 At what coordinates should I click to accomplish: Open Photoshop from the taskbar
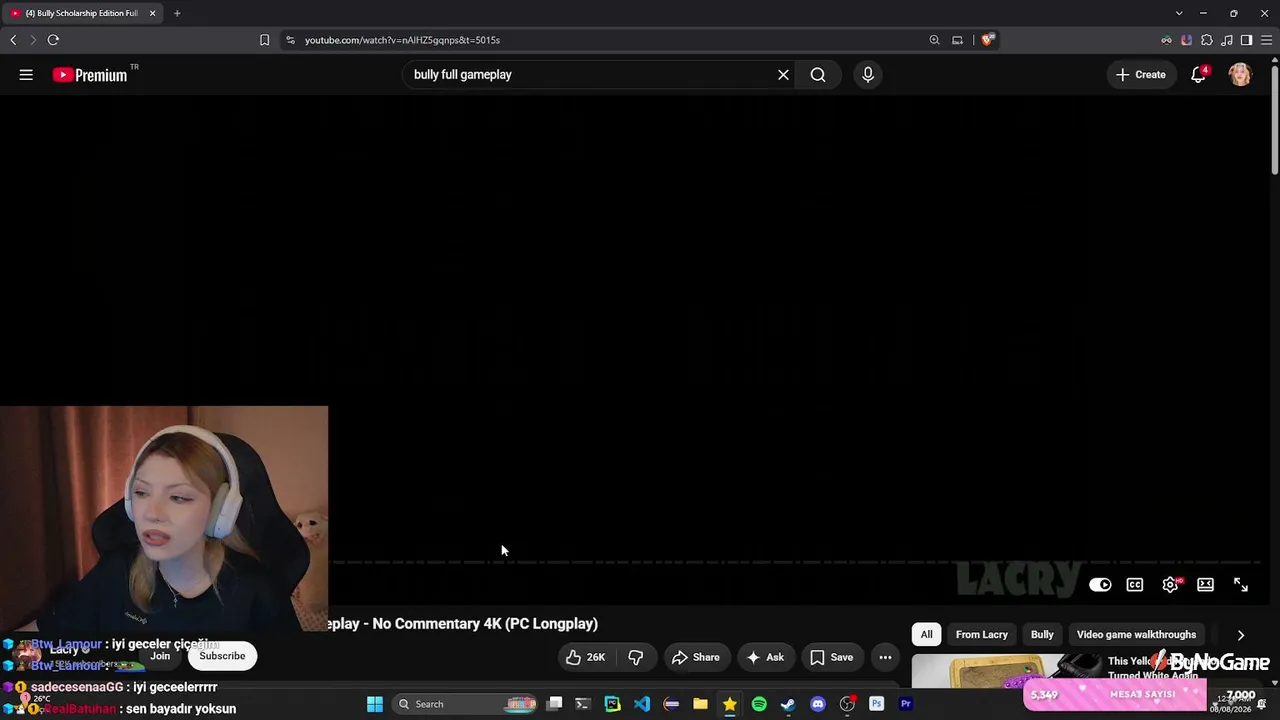pos(877,704)
